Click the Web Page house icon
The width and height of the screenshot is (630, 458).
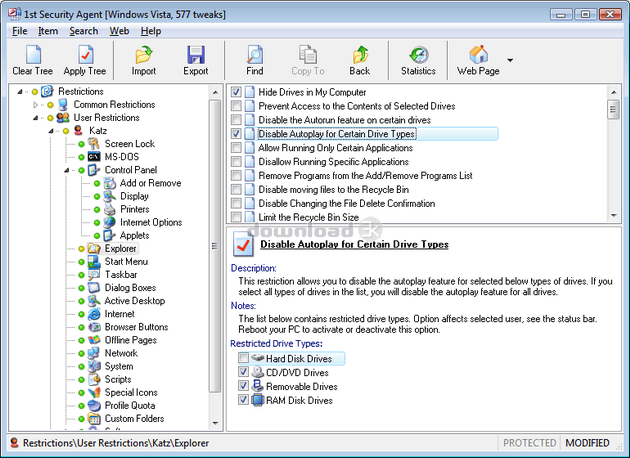(478, 55)
